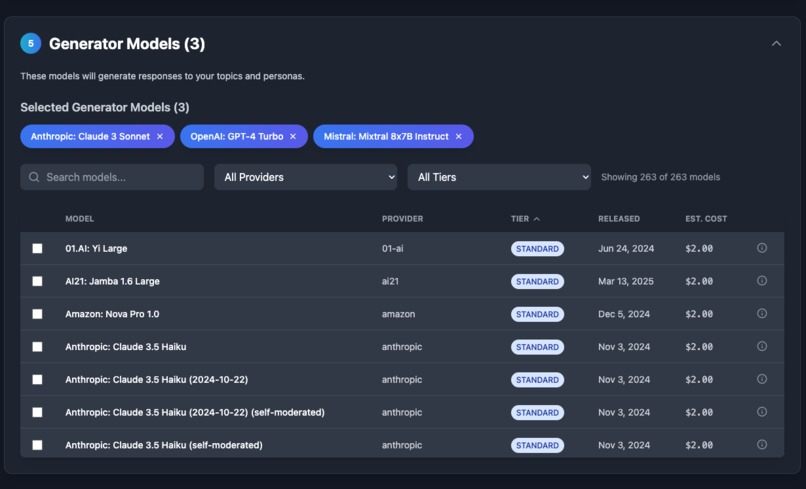Remove Anthropic: Claude 3 Sonnet chip
806x489 pixels.
point(160,136)
